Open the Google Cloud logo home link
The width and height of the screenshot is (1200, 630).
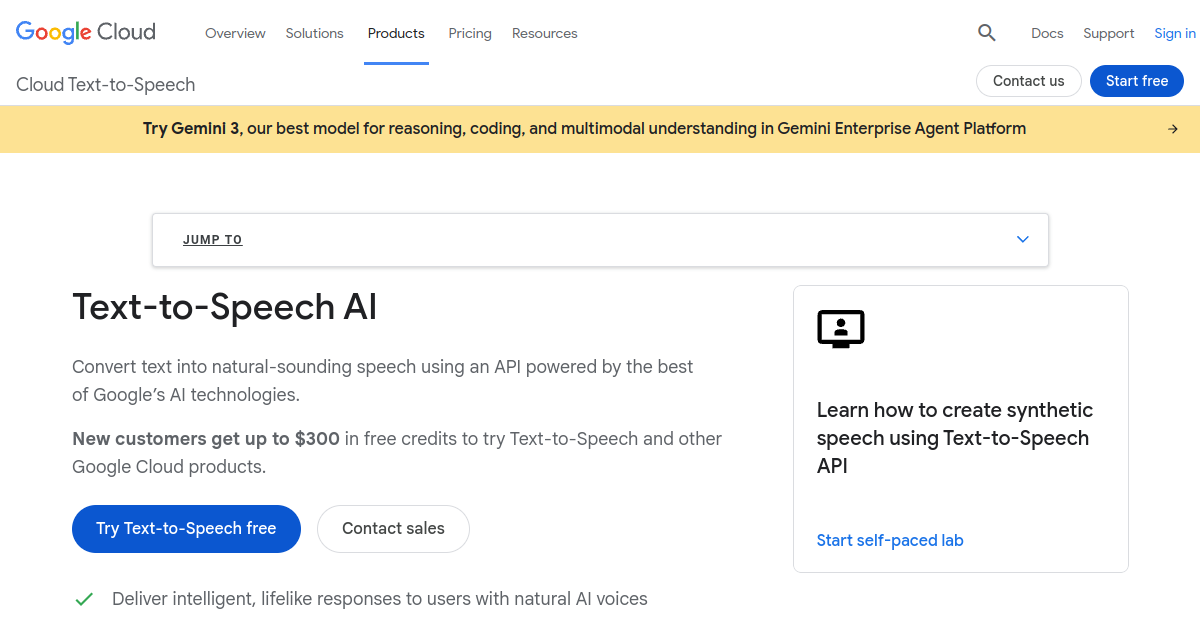point(86,32)
